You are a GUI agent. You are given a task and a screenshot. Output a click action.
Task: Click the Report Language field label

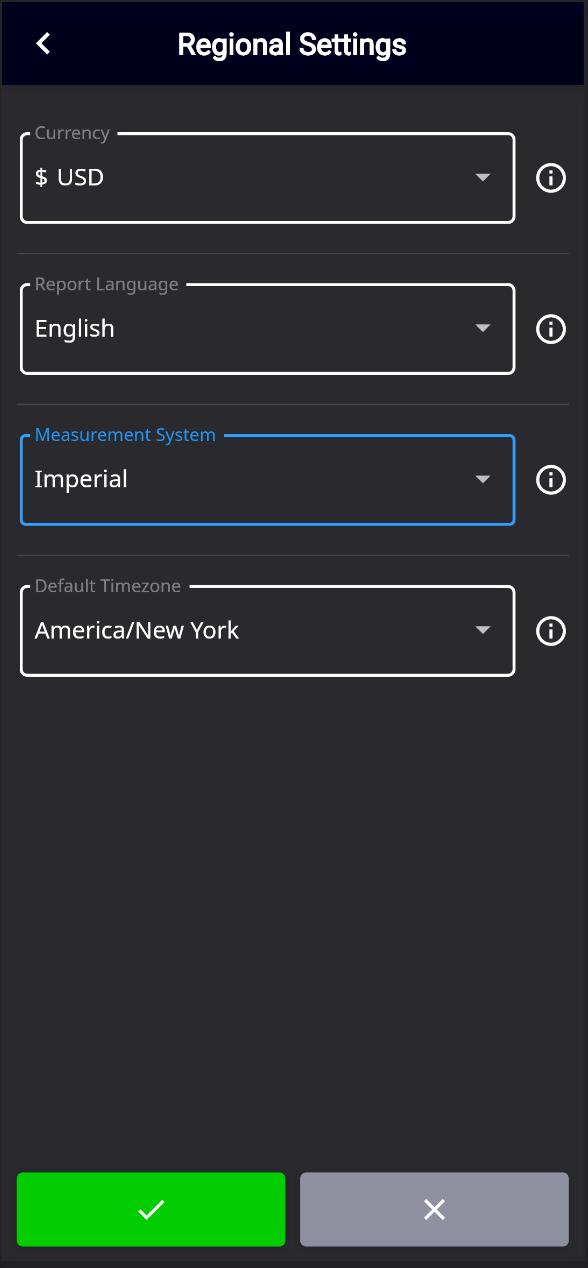click(106, 284)
